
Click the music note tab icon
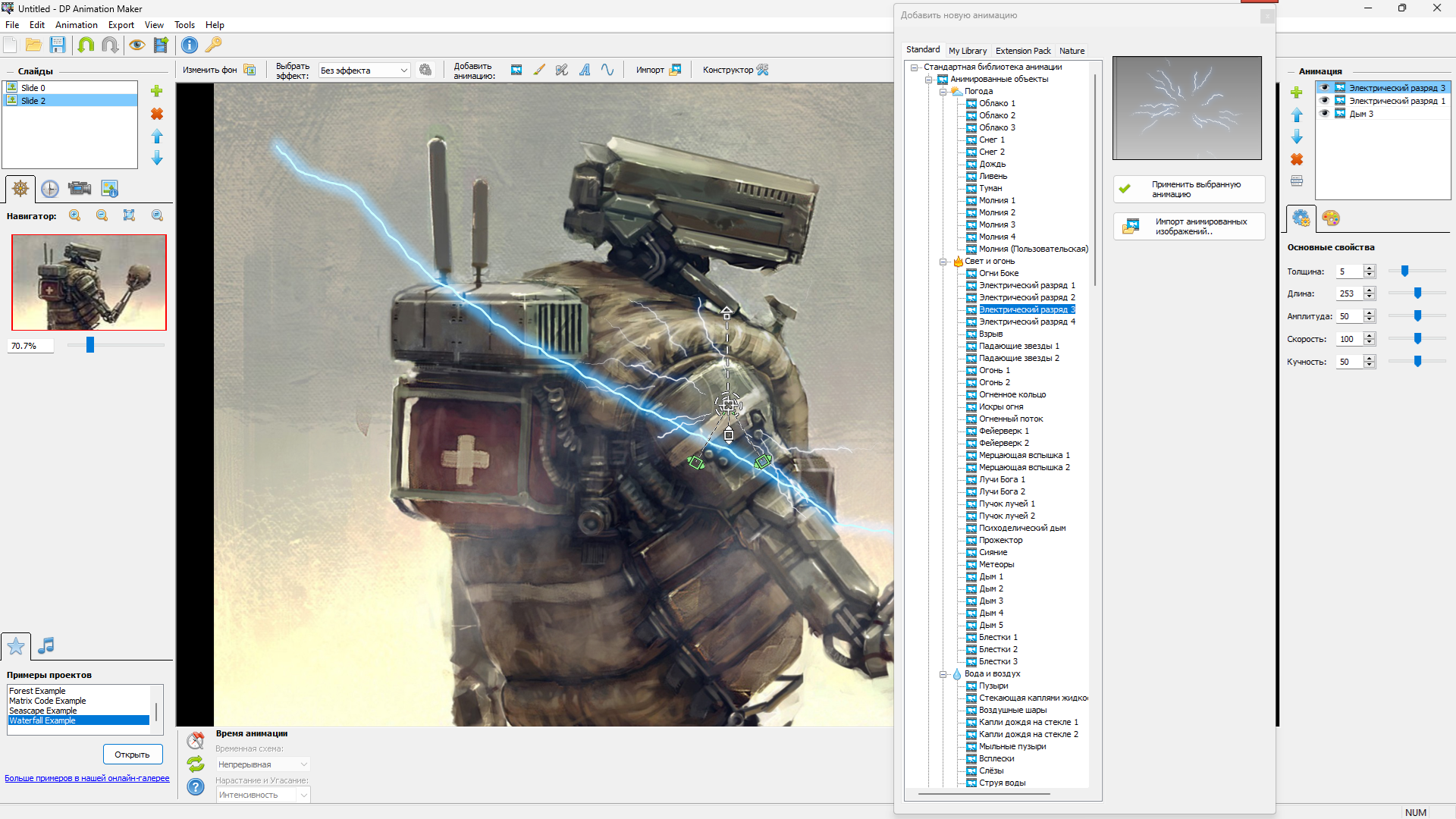tap(46, 646)
